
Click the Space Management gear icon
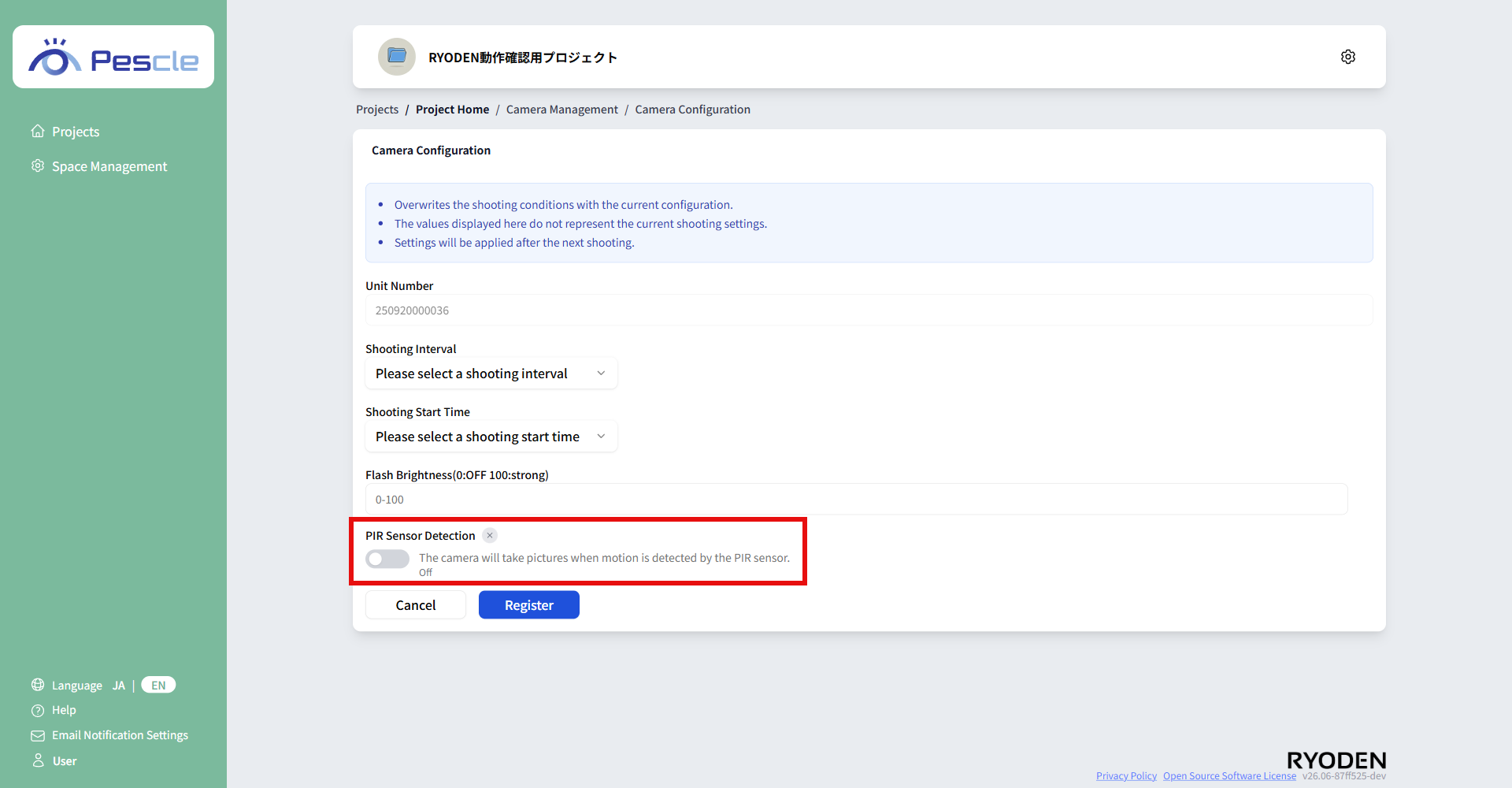(38, 165)
